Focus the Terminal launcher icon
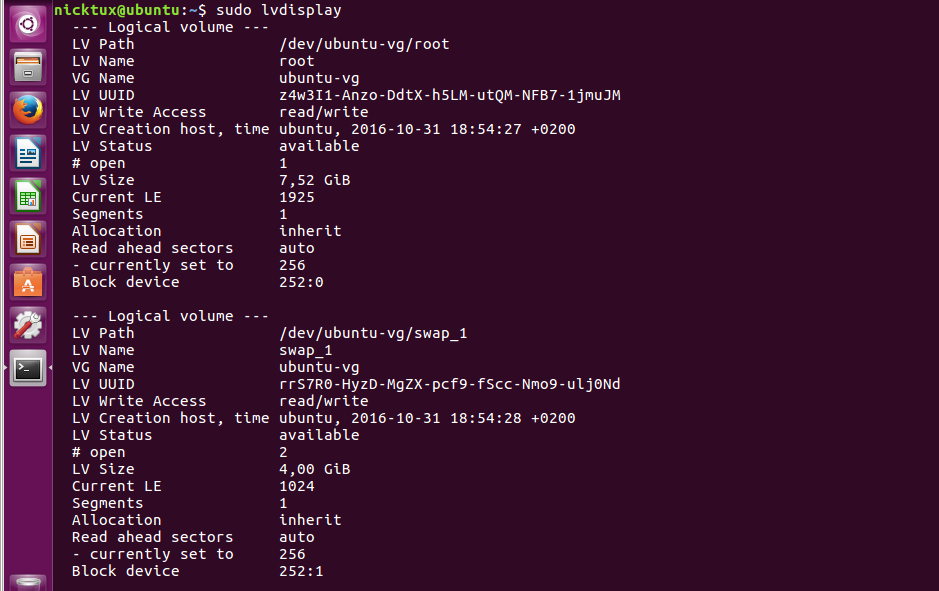The image size is (939, 591). tap(28, 368)
